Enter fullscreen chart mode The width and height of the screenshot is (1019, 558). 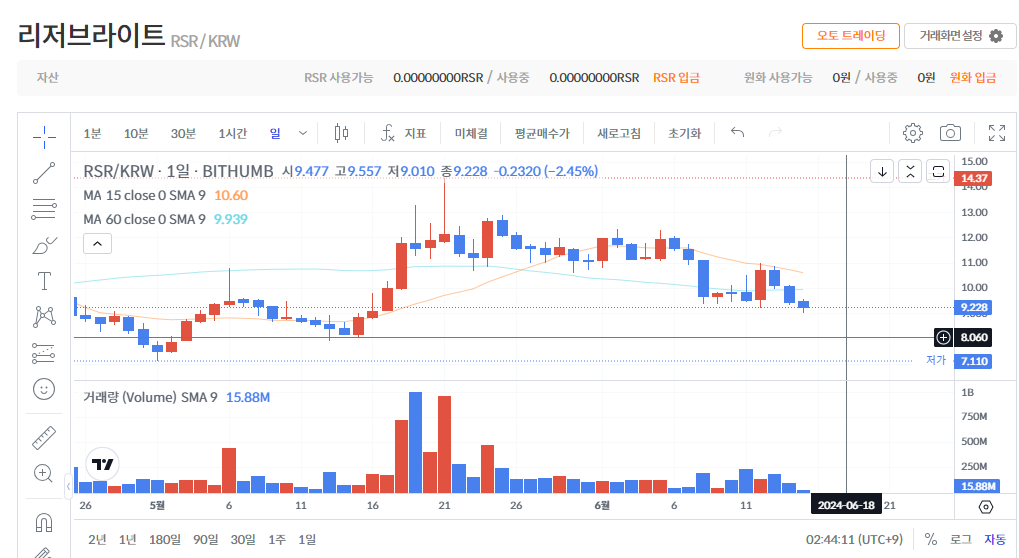pos(997,133)
